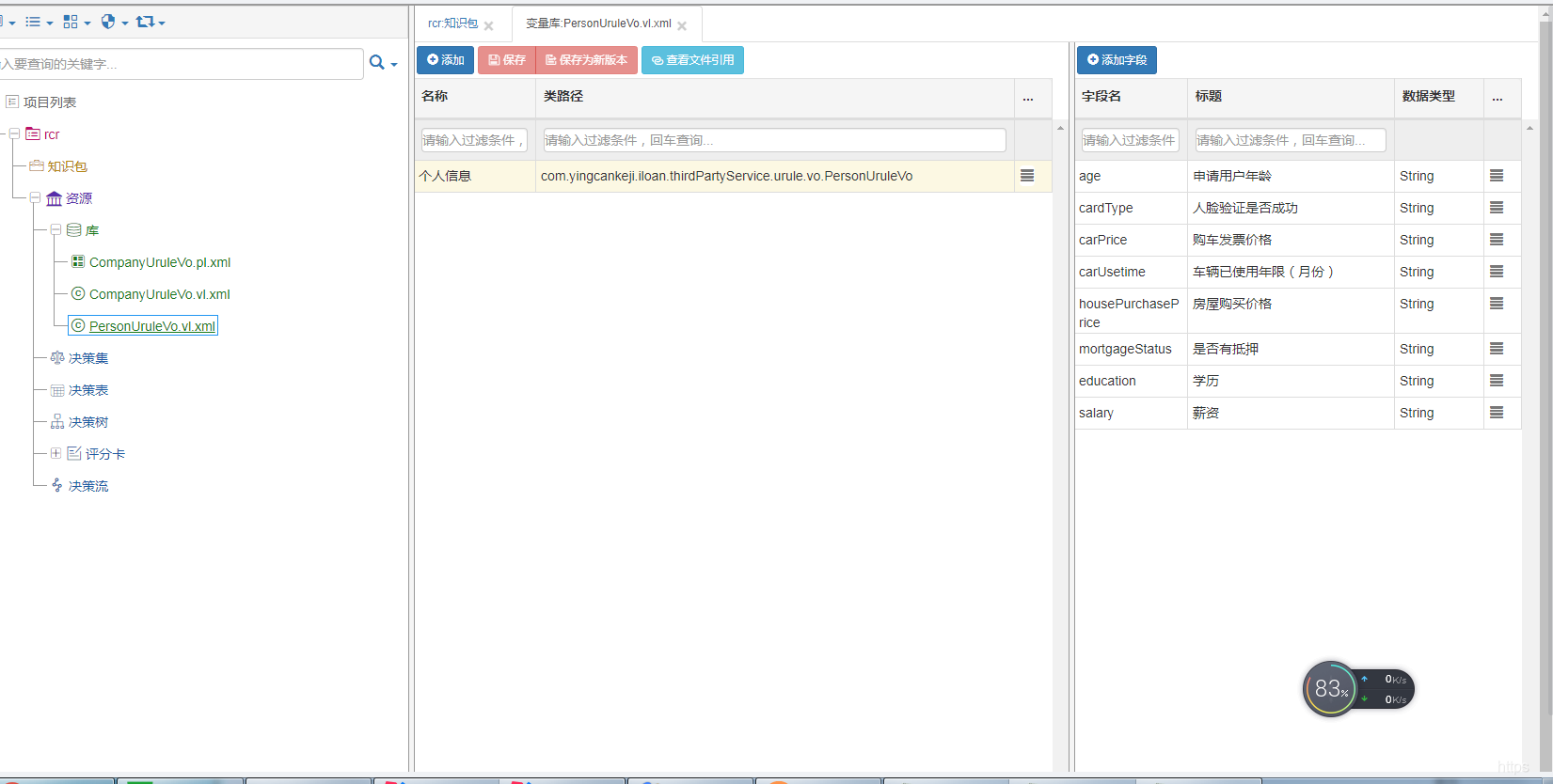
Task: Click the 保存为新版本 button
Action: click(x=587, y=60)
